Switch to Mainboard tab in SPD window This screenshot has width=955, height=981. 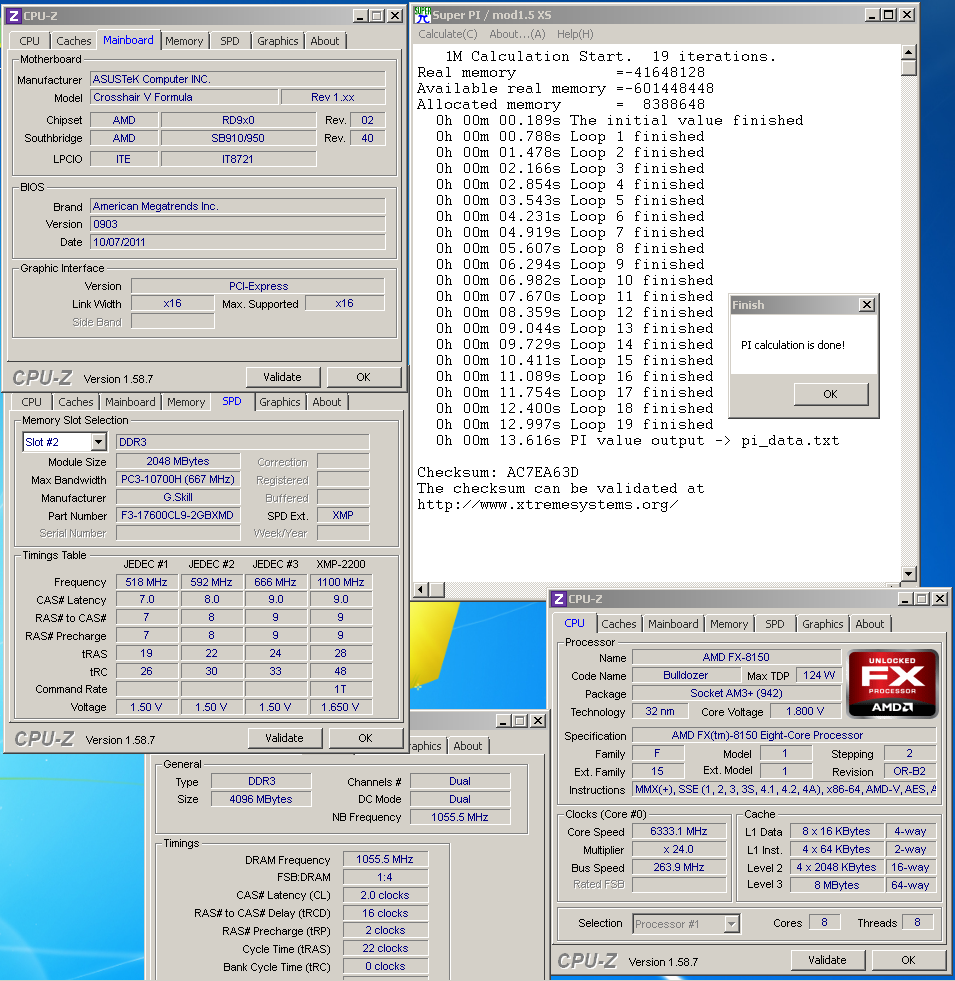pos(130,402)
